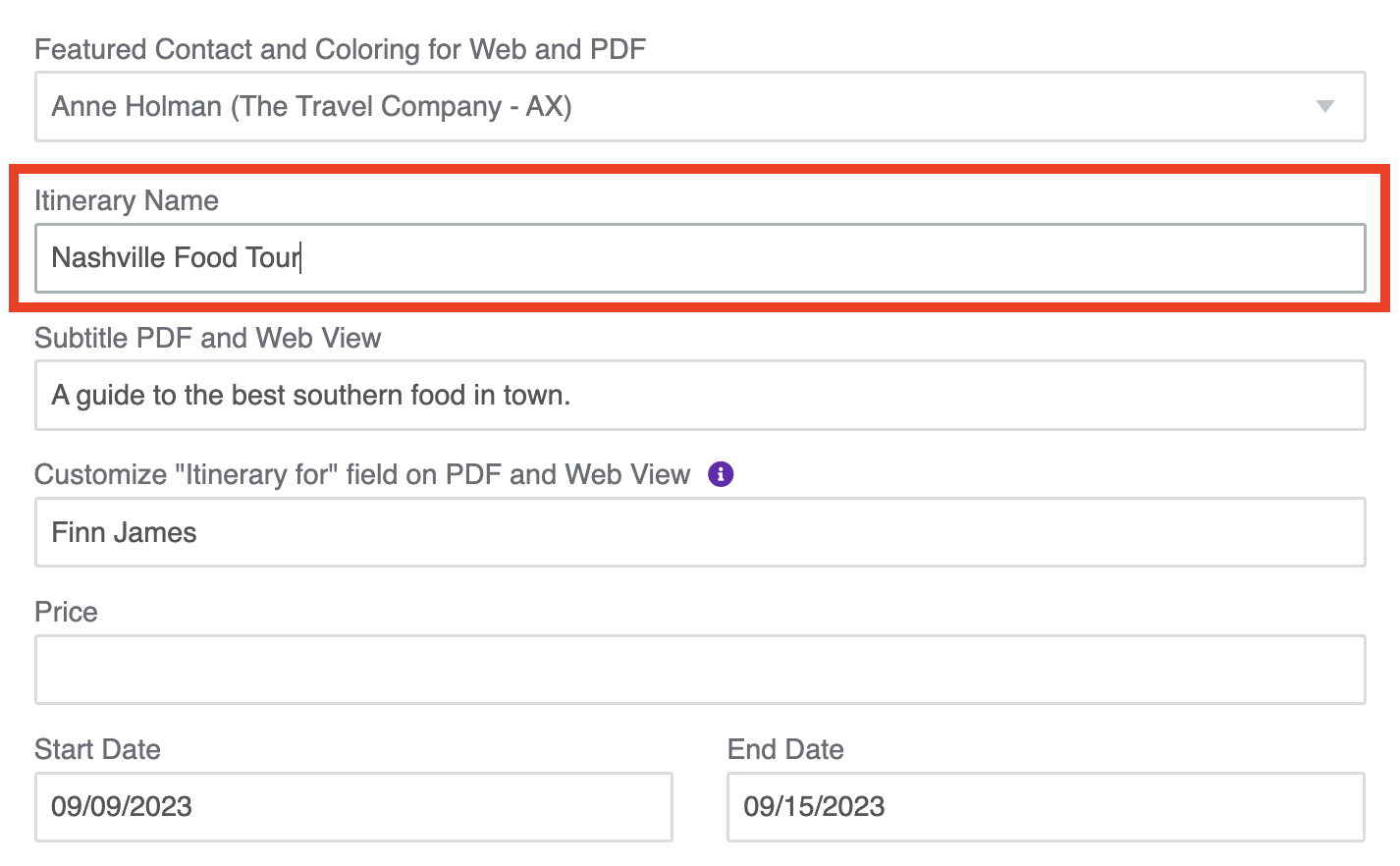This screenshot has width=1400, height=866.
Task: Click the Start Date label
Action: pyautogui.click(x=97, y=749)
